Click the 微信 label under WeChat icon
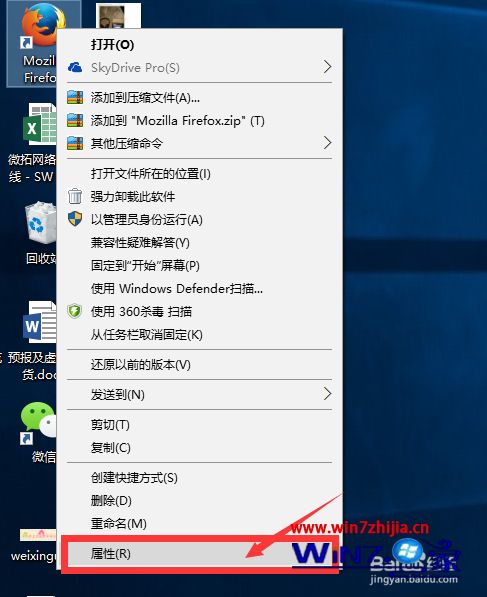The width and height of the screenshot is (487, 597). pyautogui.click(x=44, y=456)
